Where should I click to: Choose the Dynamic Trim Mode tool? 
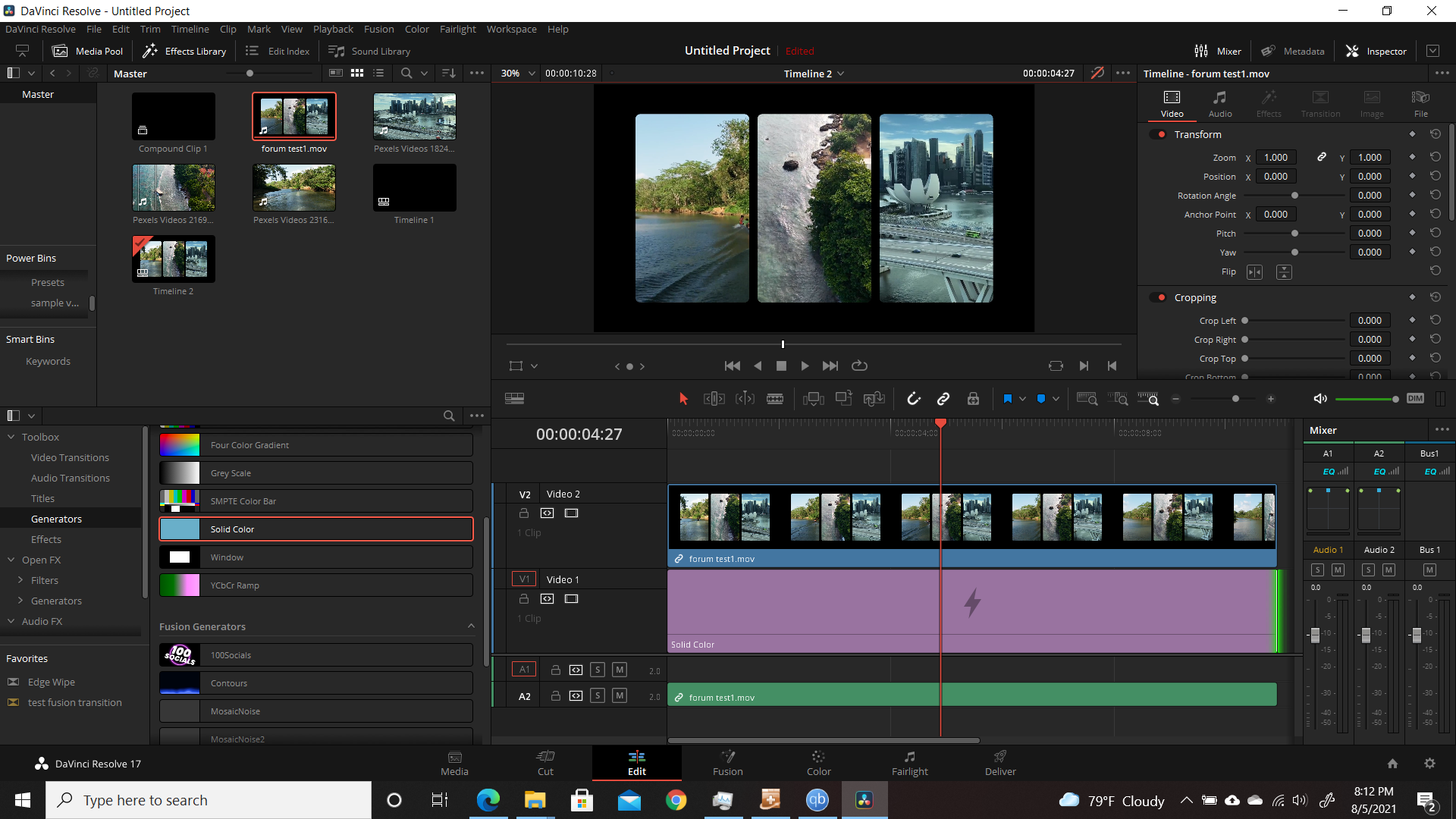point(745,399)
